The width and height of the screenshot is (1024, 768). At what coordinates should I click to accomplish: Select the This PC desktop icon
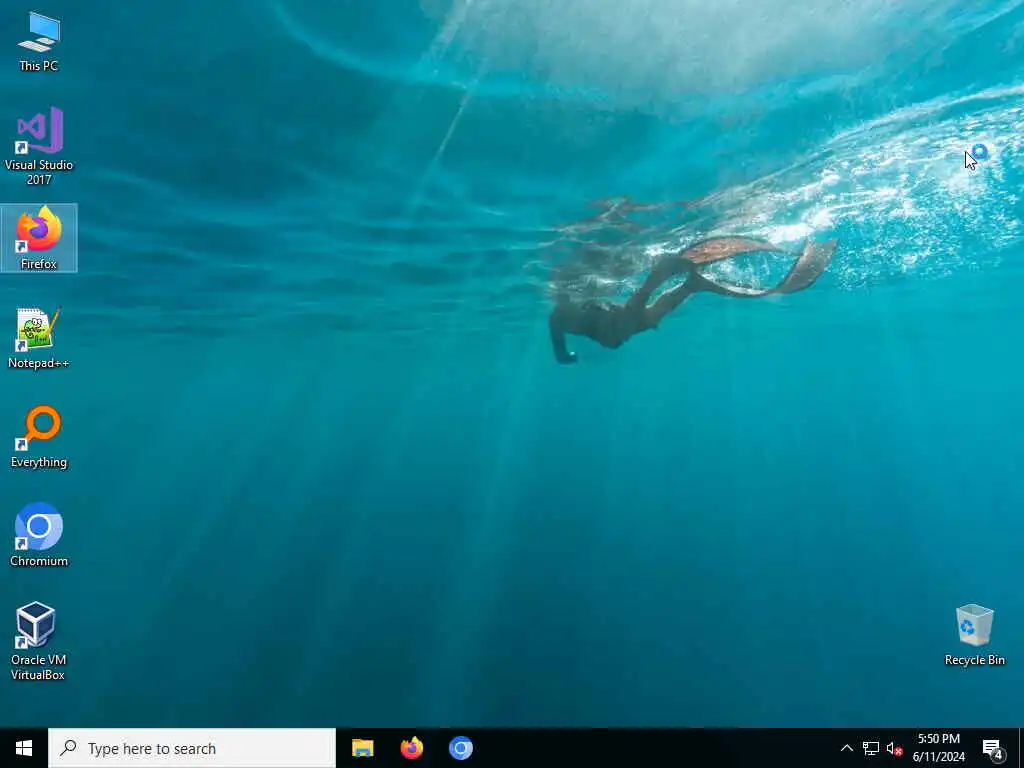(x=39, y=41)
